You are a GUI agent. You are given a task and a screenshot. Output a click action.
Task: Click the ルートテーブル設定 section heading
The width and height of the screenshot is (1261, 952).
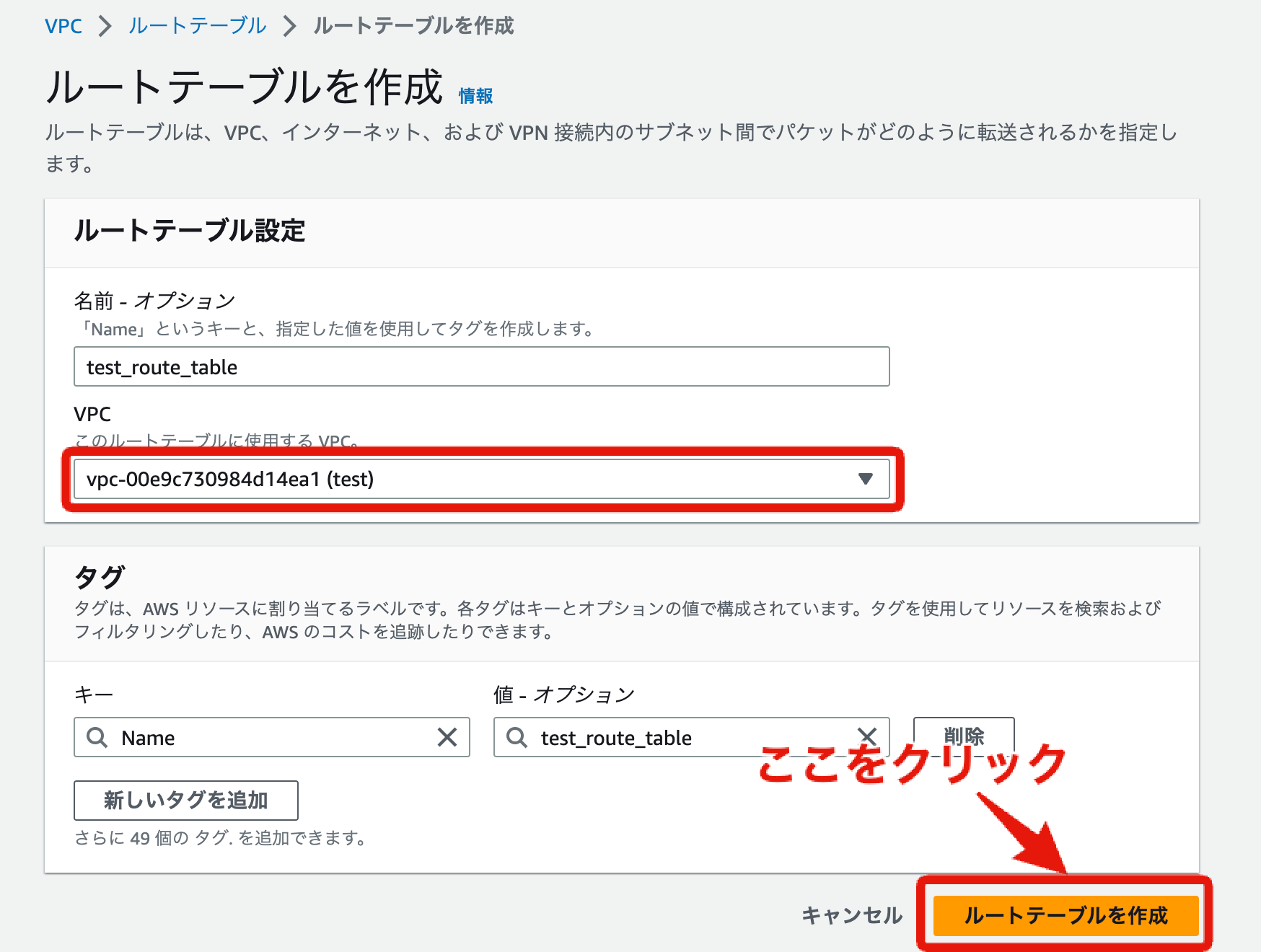pyautogui.click(x=190, y=231)
